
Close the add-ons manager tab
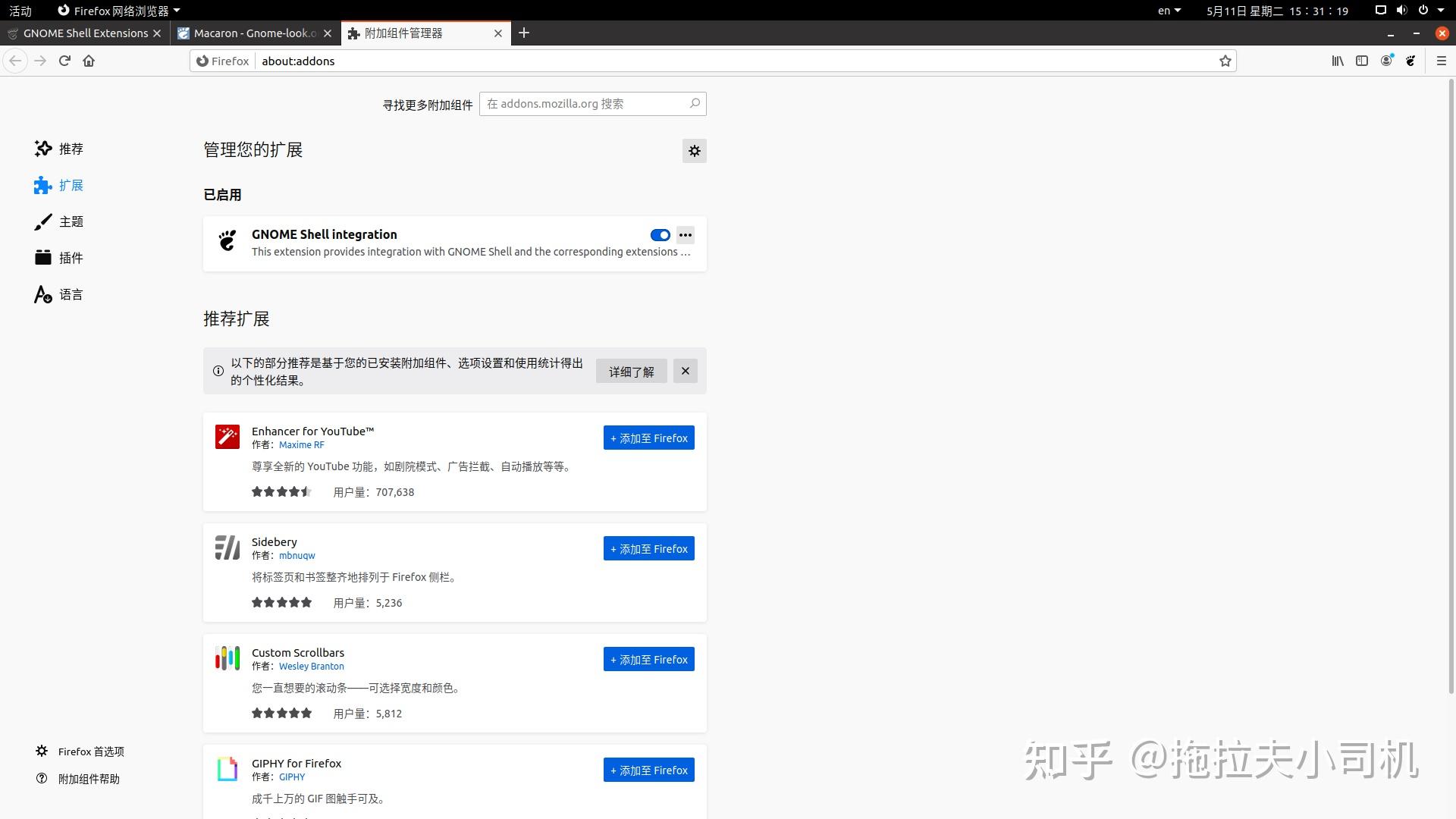pyautogui.click(x=498, y=33)
